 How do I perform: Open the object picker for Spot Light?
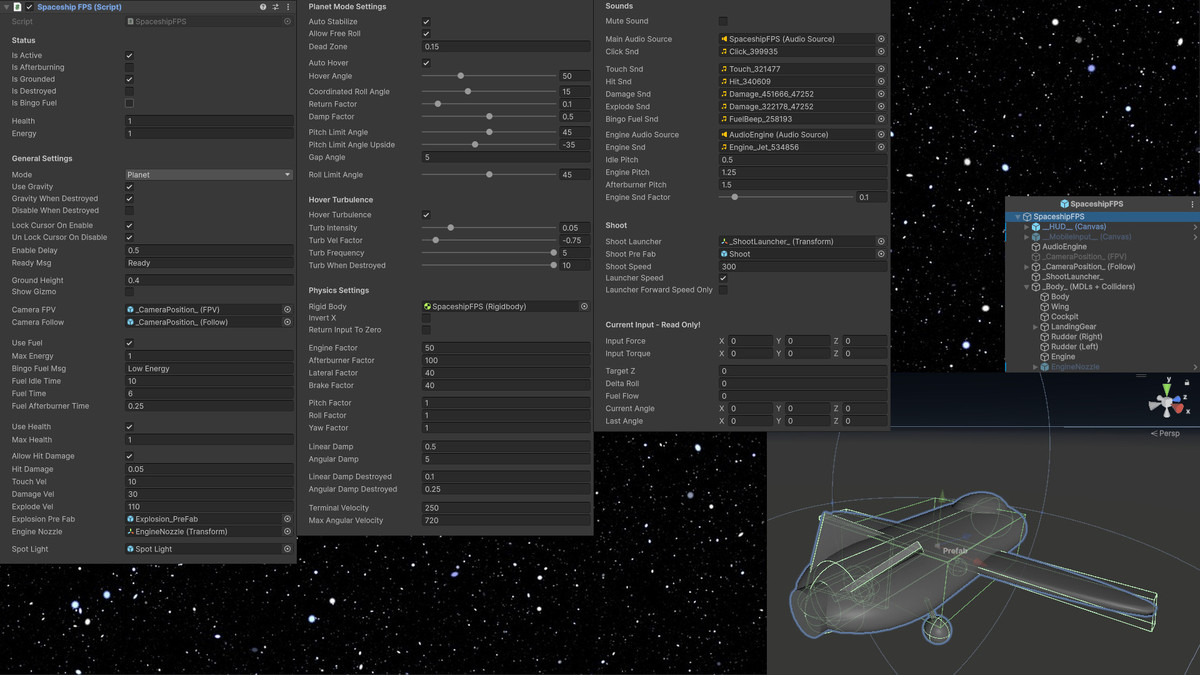pyautogui.click(x=288, y=548)
